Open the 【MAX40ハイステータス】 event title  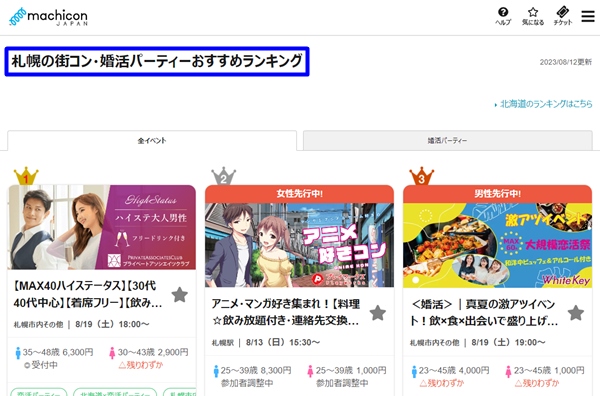[88, 294]
